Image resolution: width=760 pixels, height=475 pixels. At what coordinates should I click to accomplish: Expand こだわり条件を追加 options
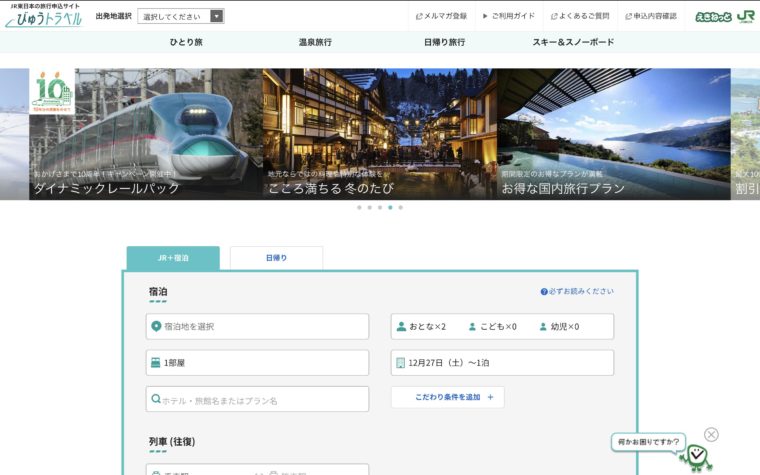pos(447,398)
